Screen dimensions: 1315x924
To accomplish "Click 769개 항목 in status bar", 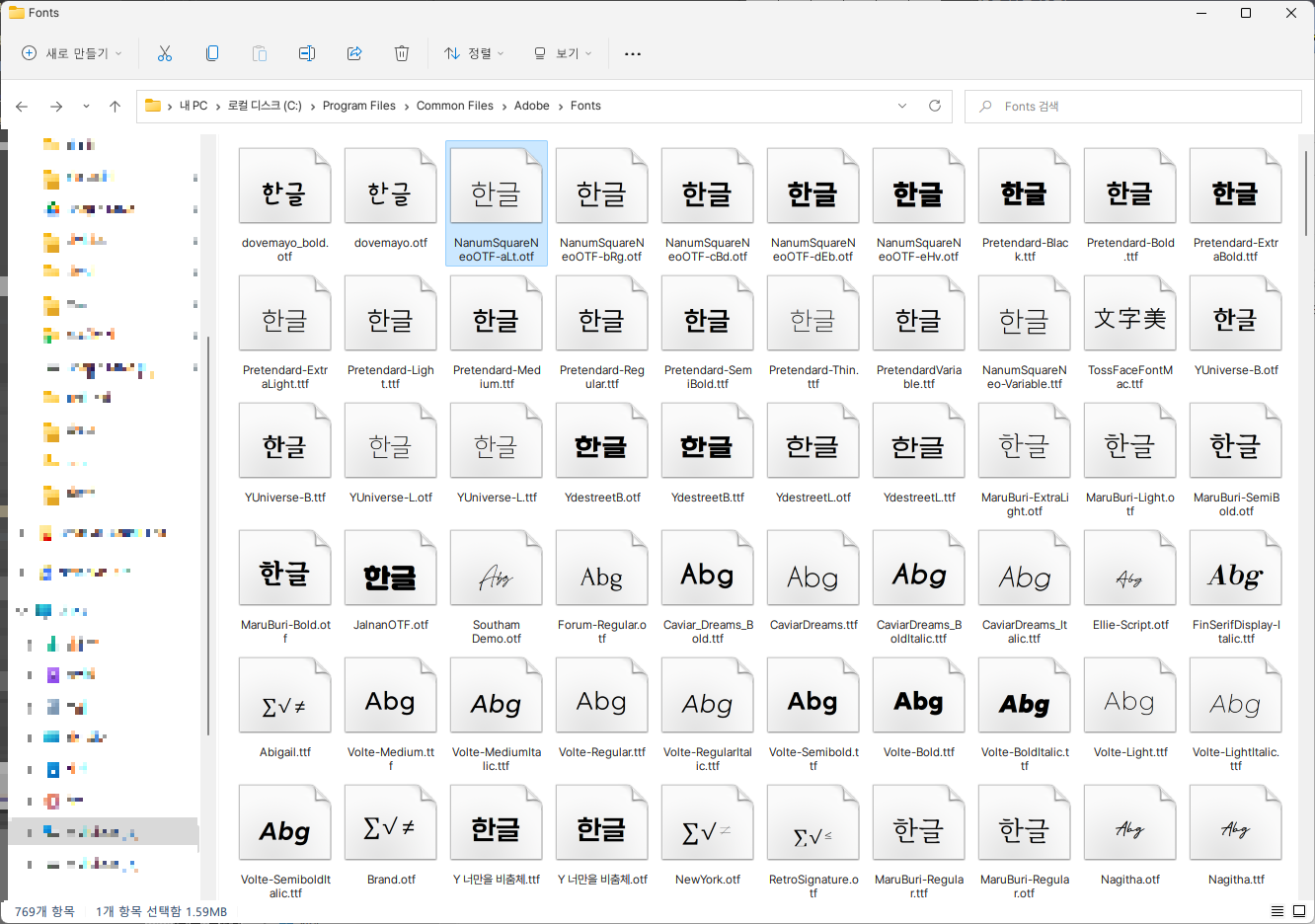I will pyautogui.click(x=44, y=911).
